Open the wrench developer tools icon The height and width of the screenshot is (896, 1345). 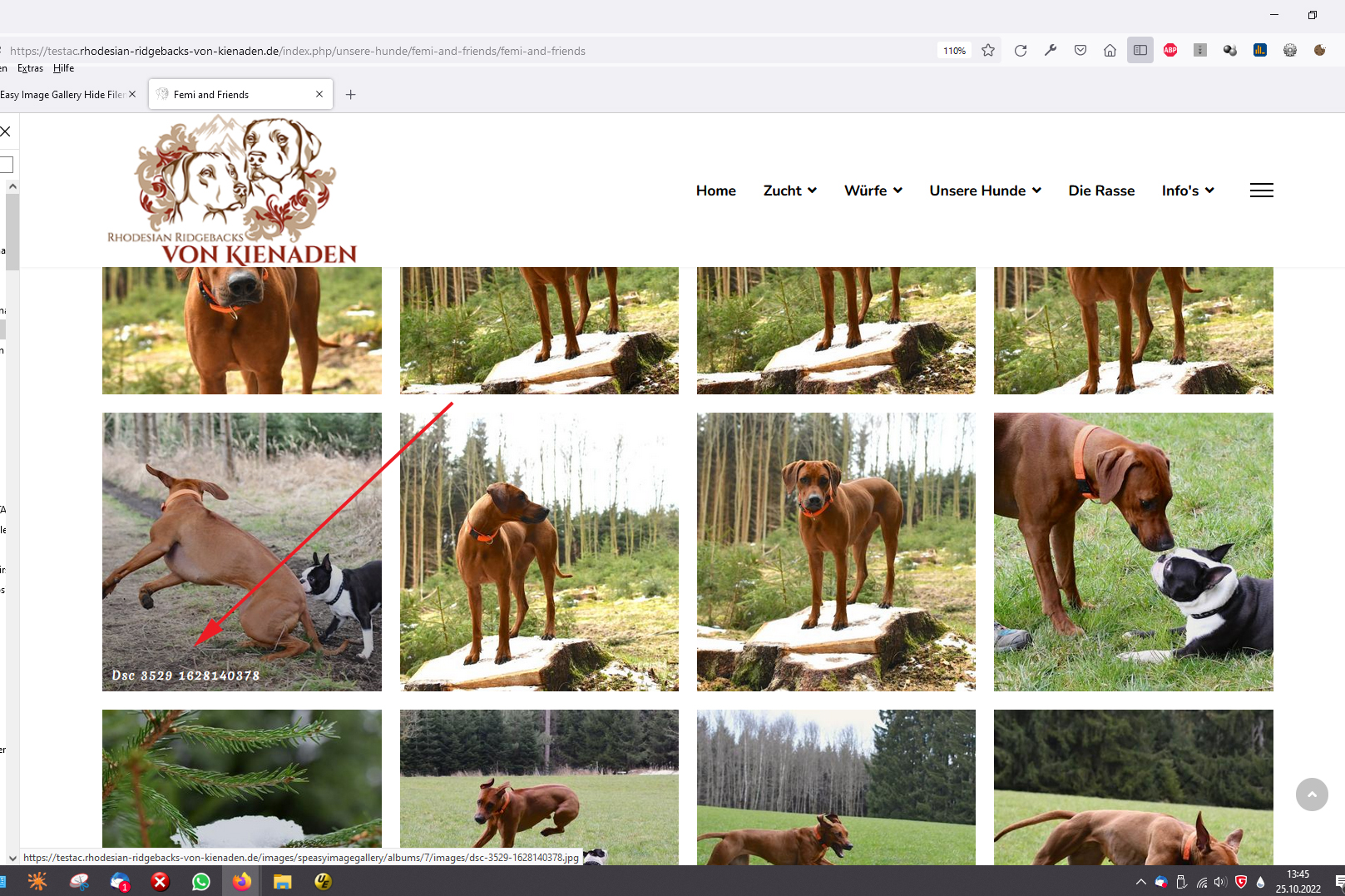coord(1051,51)
